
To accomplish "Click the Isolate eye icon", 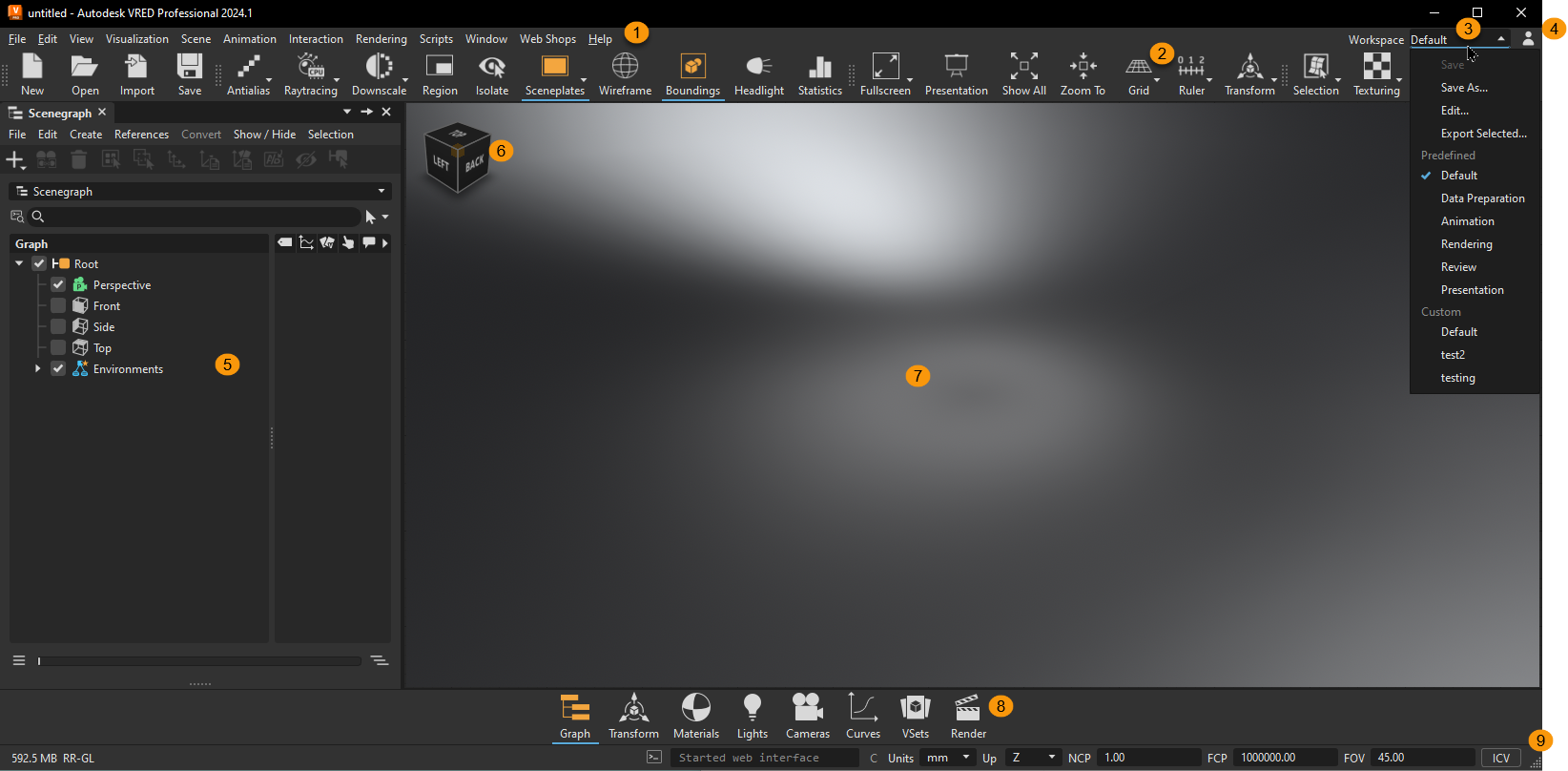I will pos(492,74).
